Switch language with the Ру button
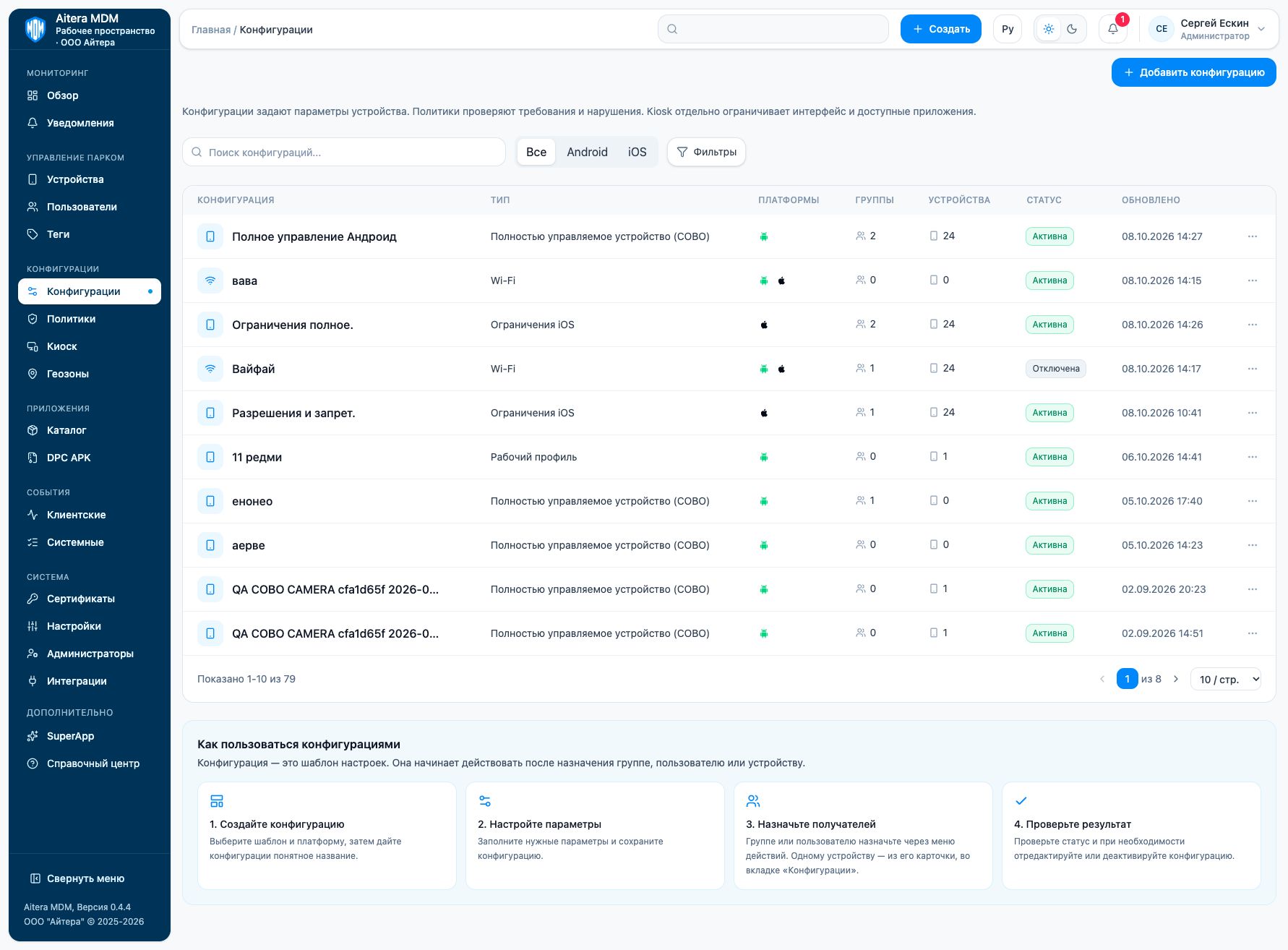 pyautogui.click(x=1008, y=30)
